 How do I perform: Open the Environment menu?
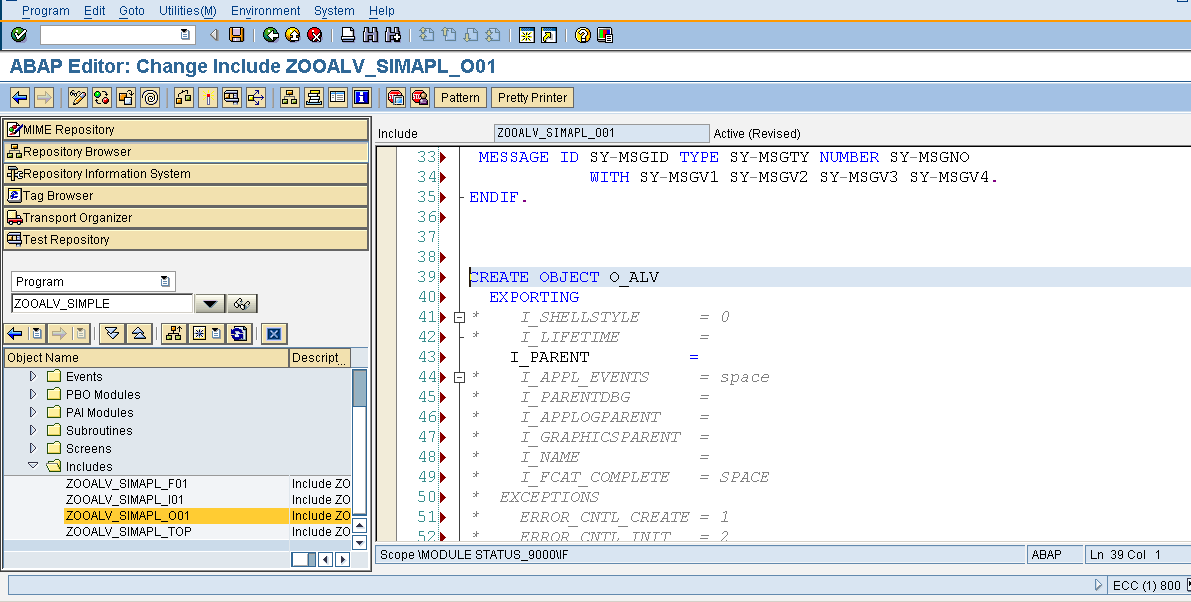tap(265, 11)
